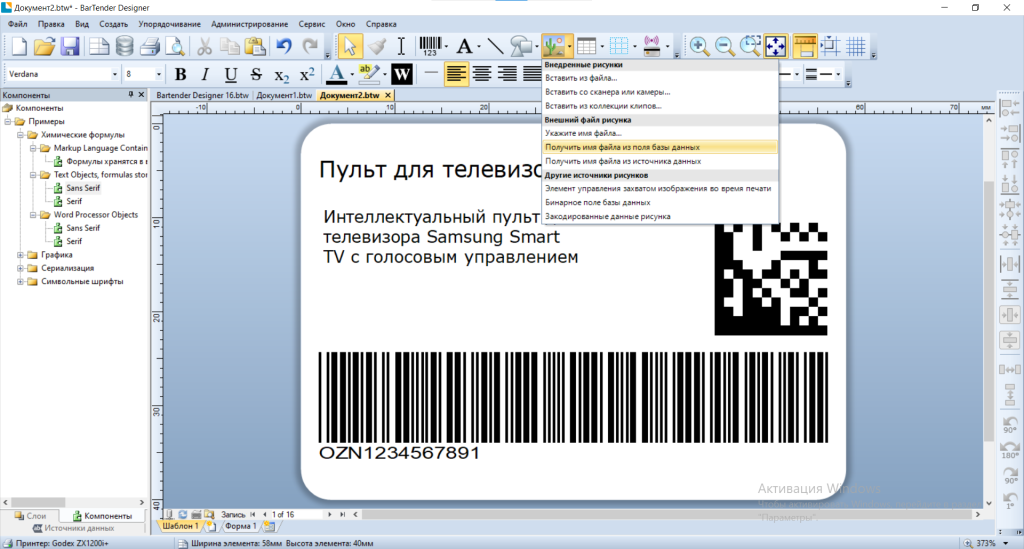Open page setup icon

[99, 46]
